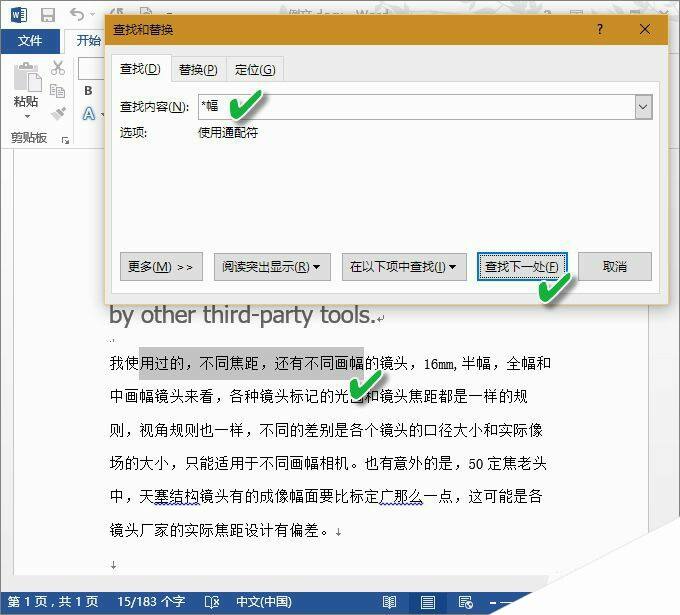Open the 阅读突出显示(R) dropdown
Screen dimensions: 680x615
click(272, 267)
